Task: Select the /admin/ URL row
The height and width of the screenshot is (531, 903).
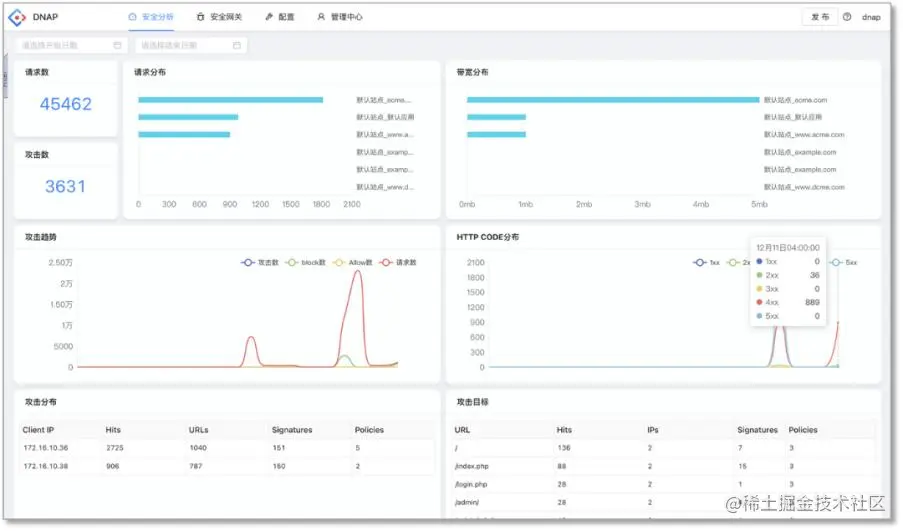Action: (663, 503)
